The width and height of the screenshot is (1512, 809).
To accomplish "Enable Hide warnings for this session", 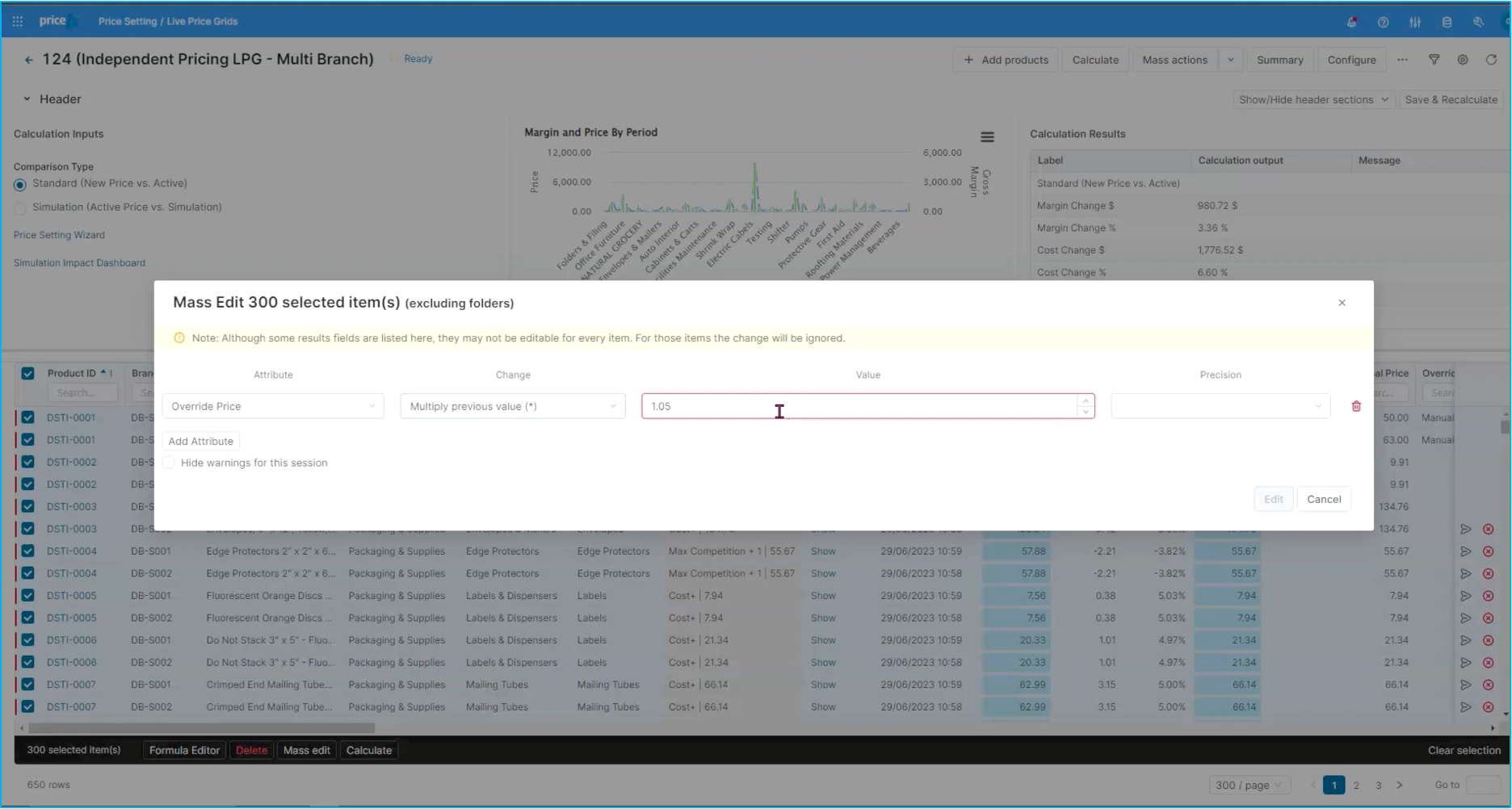I will (x=169, y=463).
